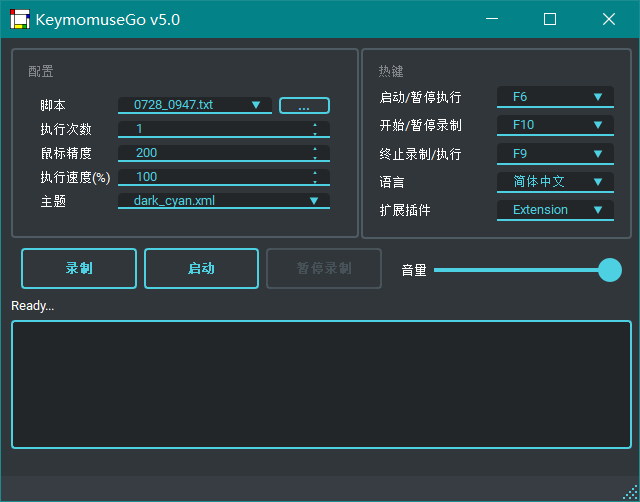Click the 执行次数 input field
This screenshot has height=502, width=640.
point(224,129)
